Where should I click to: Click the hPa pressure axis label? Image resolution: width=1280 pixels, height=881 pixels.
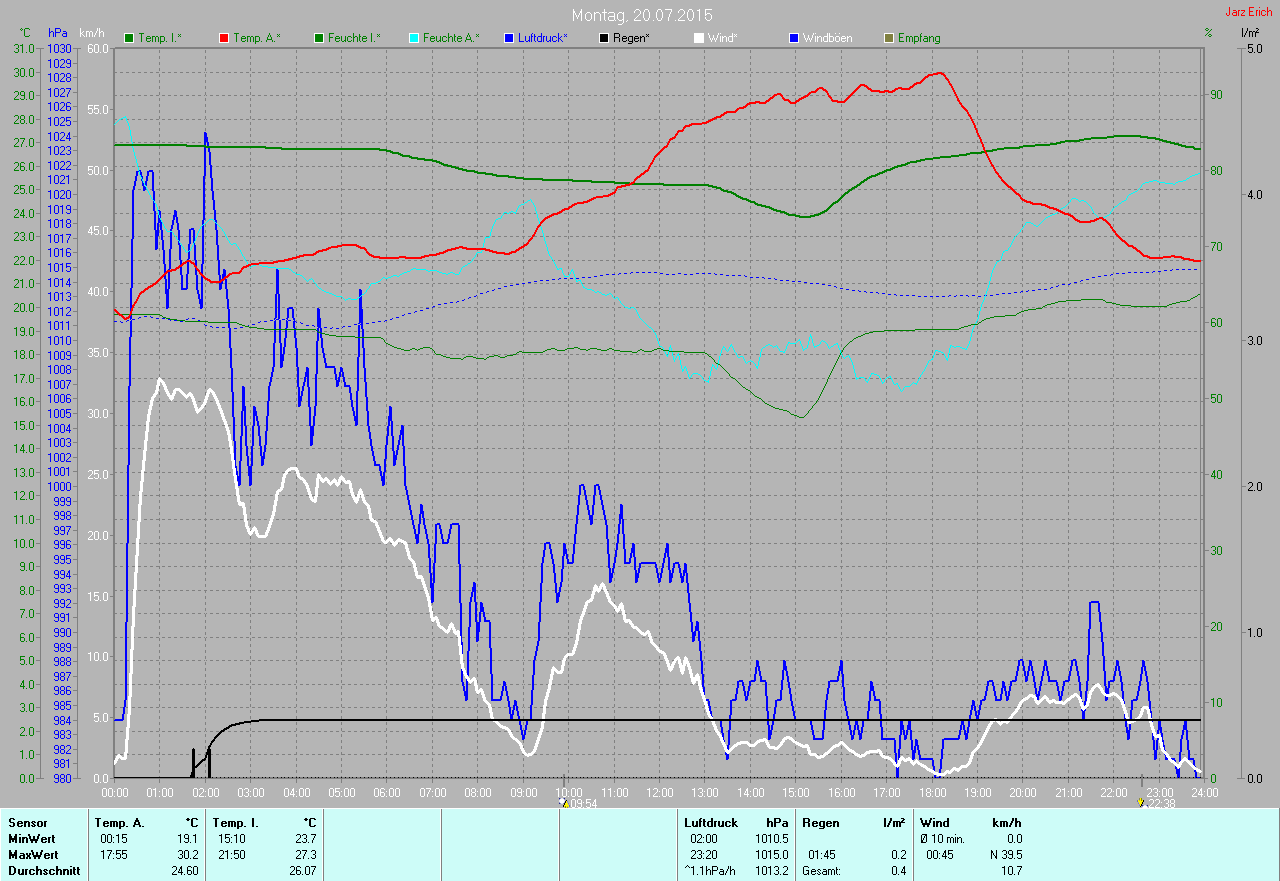(58, 33)
